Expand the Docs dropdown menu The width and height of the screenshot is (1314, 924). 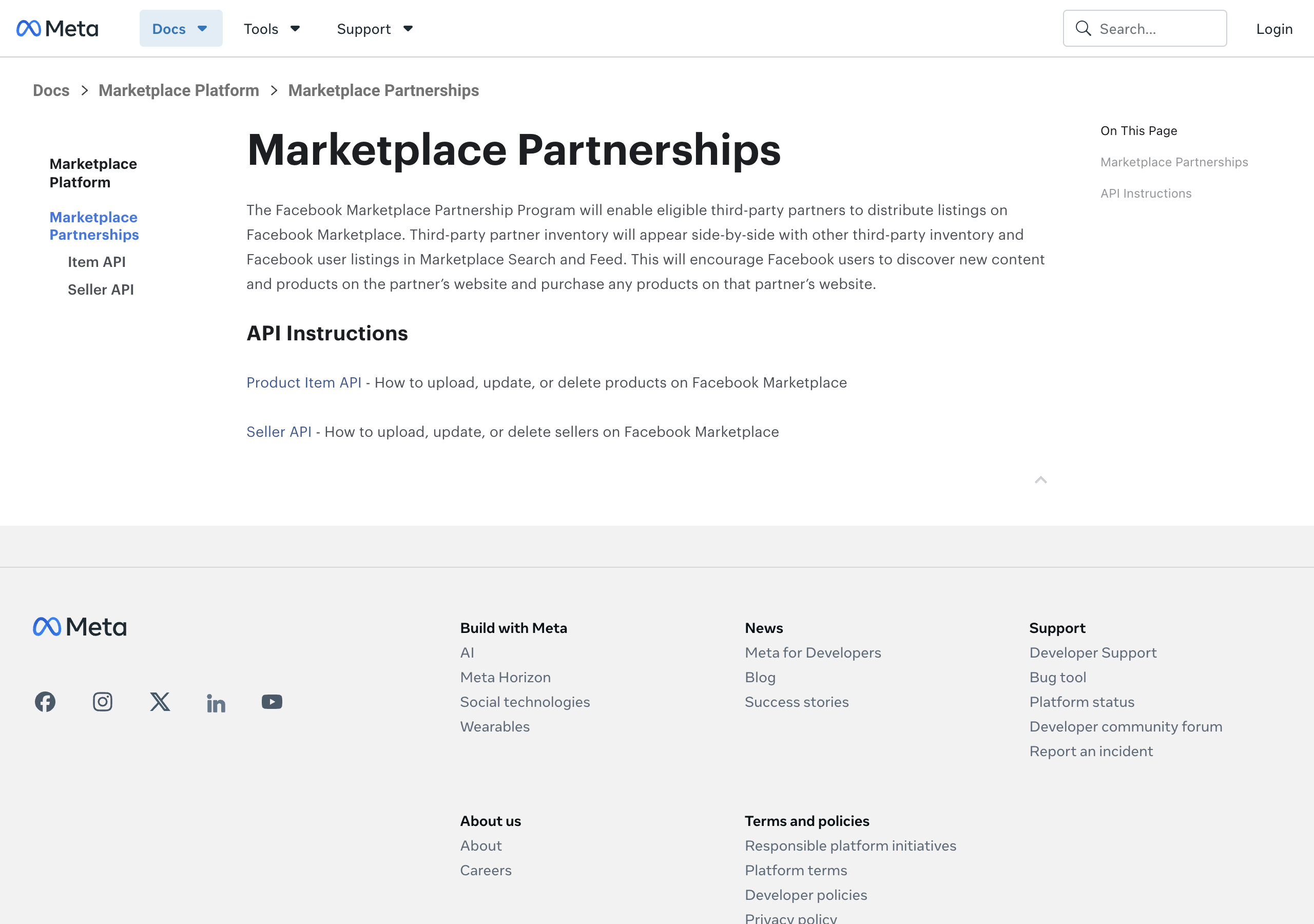181,29
